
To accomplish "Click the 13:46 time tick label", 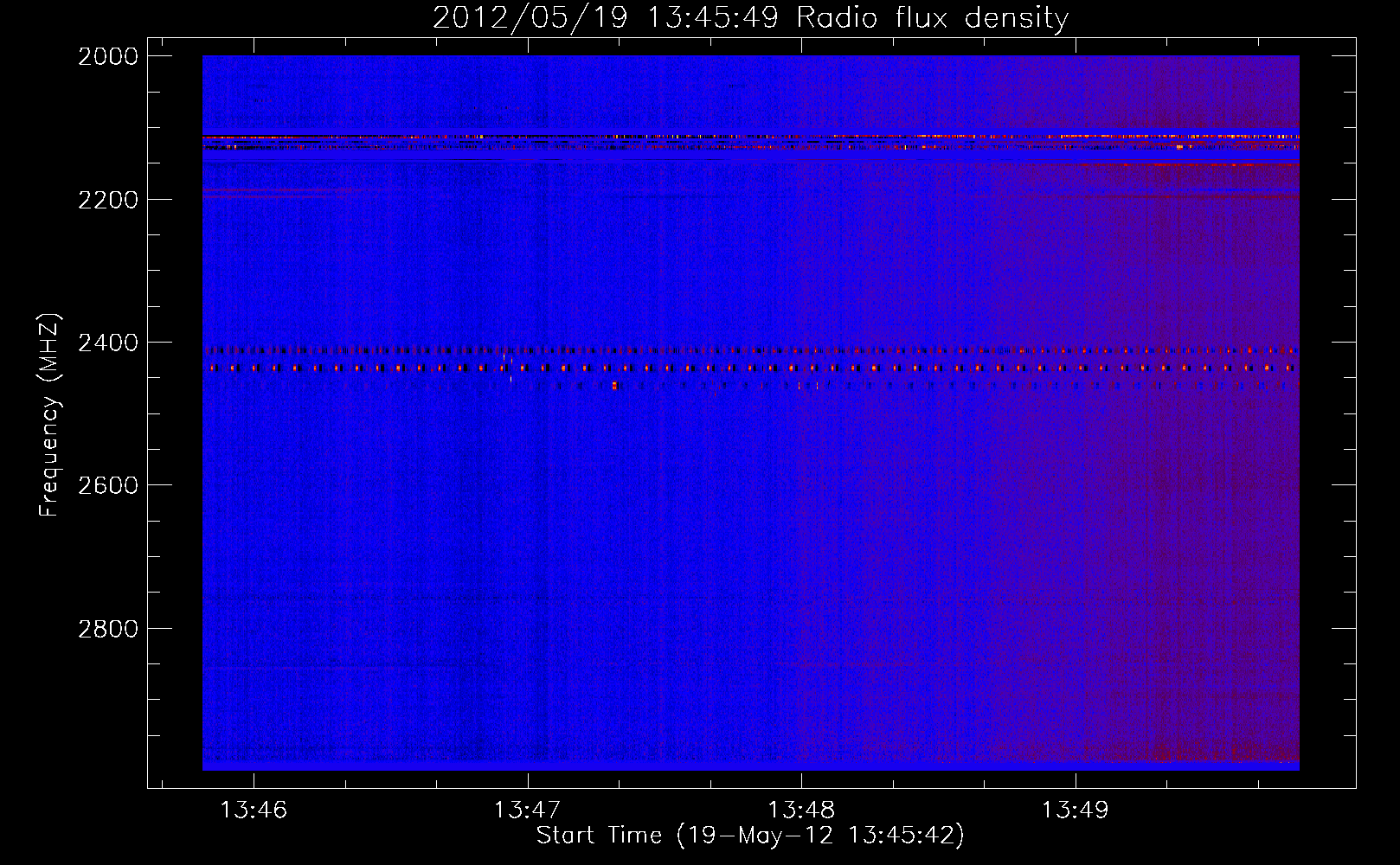I will (x=254, y=811).
